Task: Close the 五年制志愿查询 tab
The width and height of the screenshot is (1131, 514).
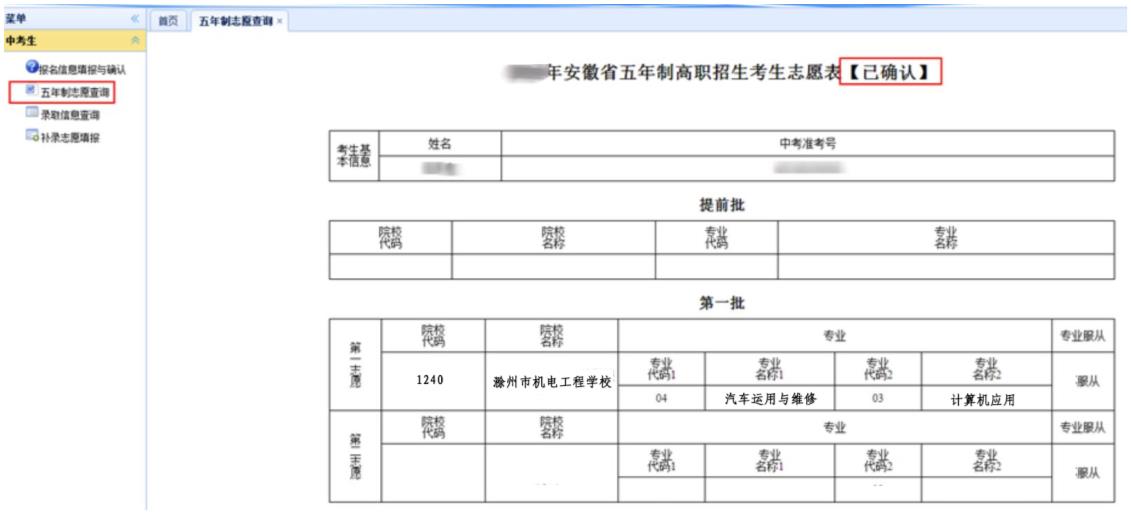Action: tap(280, 21)
